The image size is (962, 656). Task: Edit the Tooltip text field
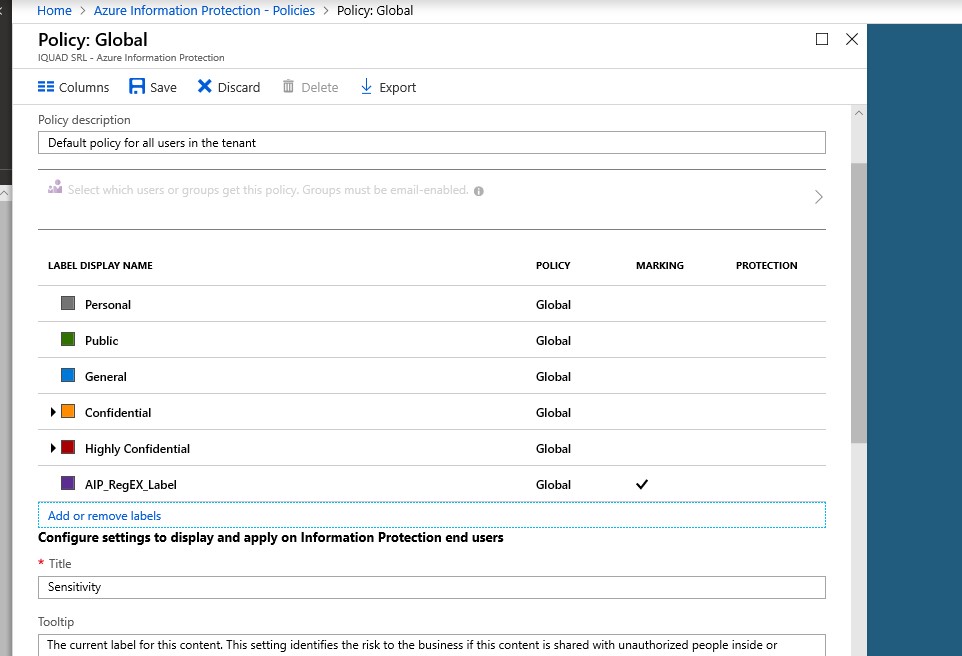[432, 646]
